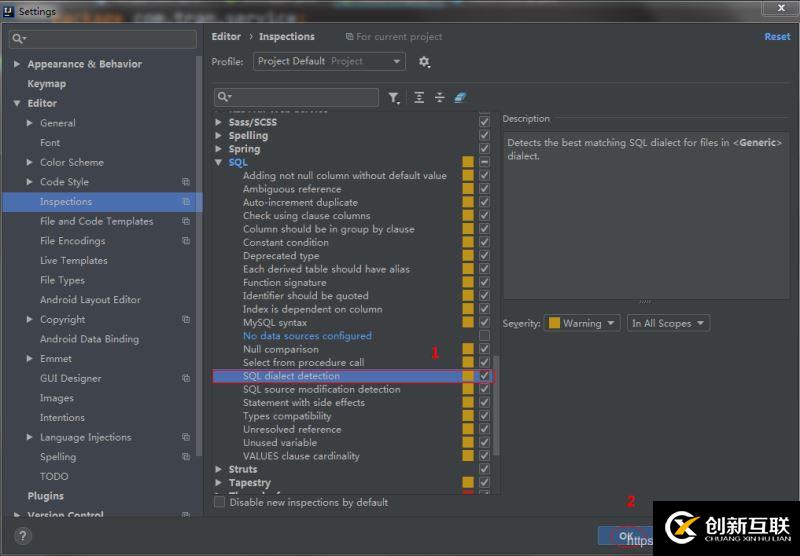Open the Font settings page

50,143
